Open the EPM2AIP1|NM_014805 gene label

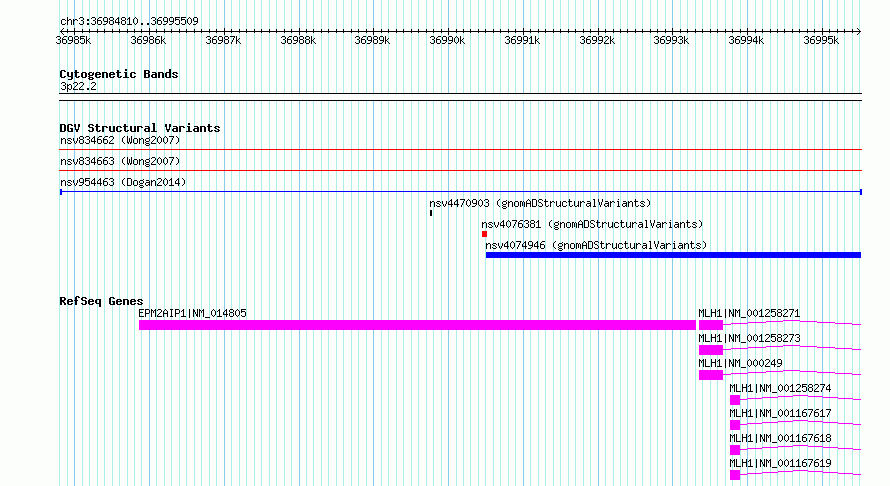192,313
